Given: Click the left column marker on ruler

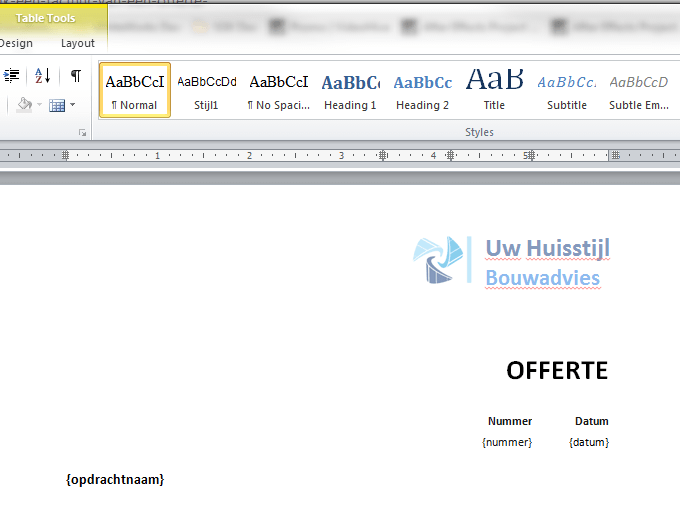Looking at the screenshot, I should (65, 155).
